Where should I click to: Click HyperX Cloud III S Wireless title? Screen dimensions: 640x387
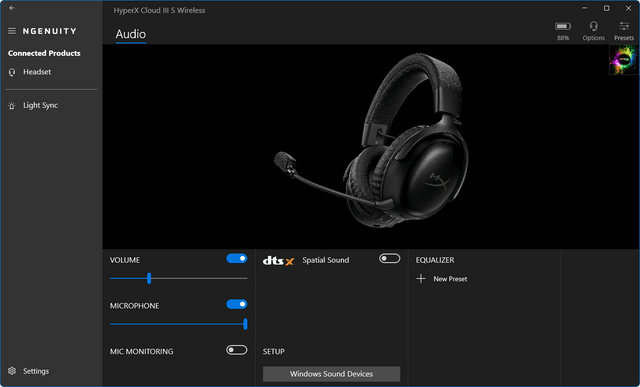160,11
